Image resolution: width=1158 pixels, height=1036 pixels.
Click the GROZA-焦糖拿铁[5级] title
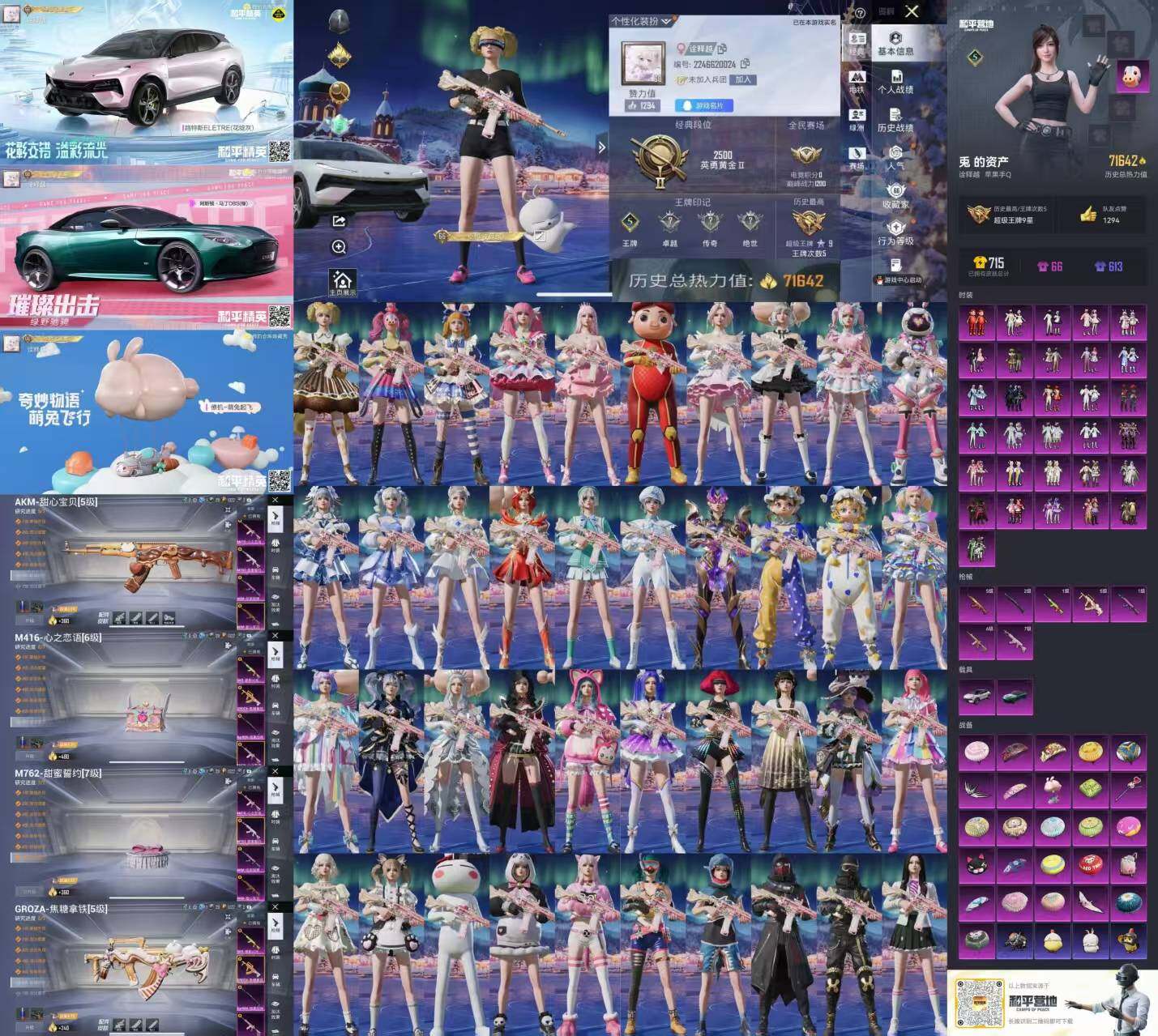tap(62, 910)
